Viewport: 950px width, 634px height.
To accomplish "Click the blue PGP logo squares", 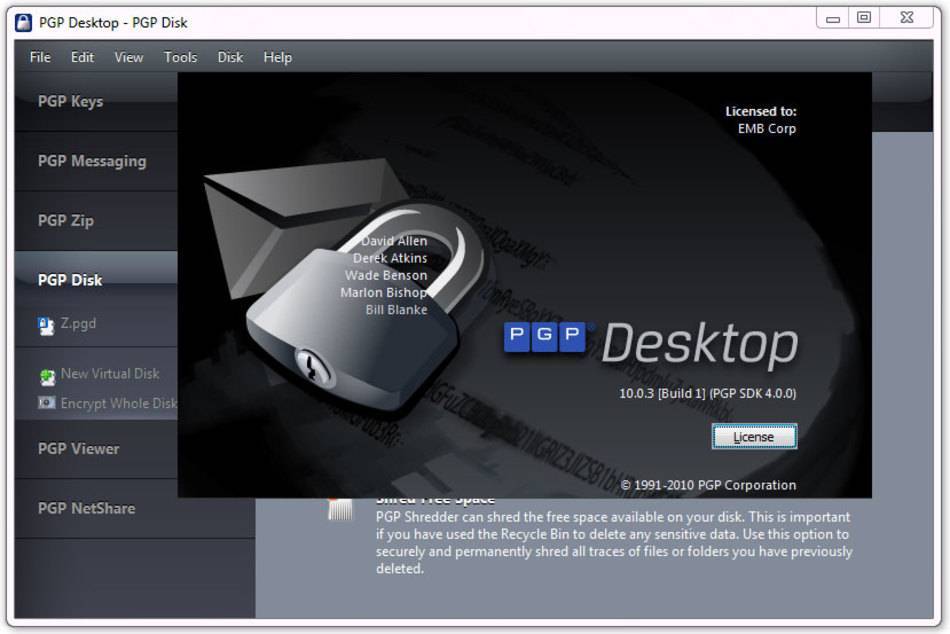I will [x=545, y=336].
